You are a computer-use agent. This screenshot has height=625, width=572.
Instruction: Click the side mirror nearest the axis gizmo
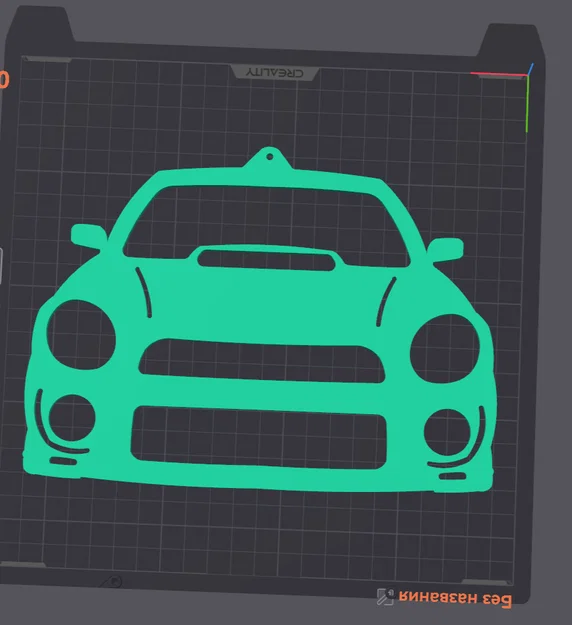tap(446, 250)
